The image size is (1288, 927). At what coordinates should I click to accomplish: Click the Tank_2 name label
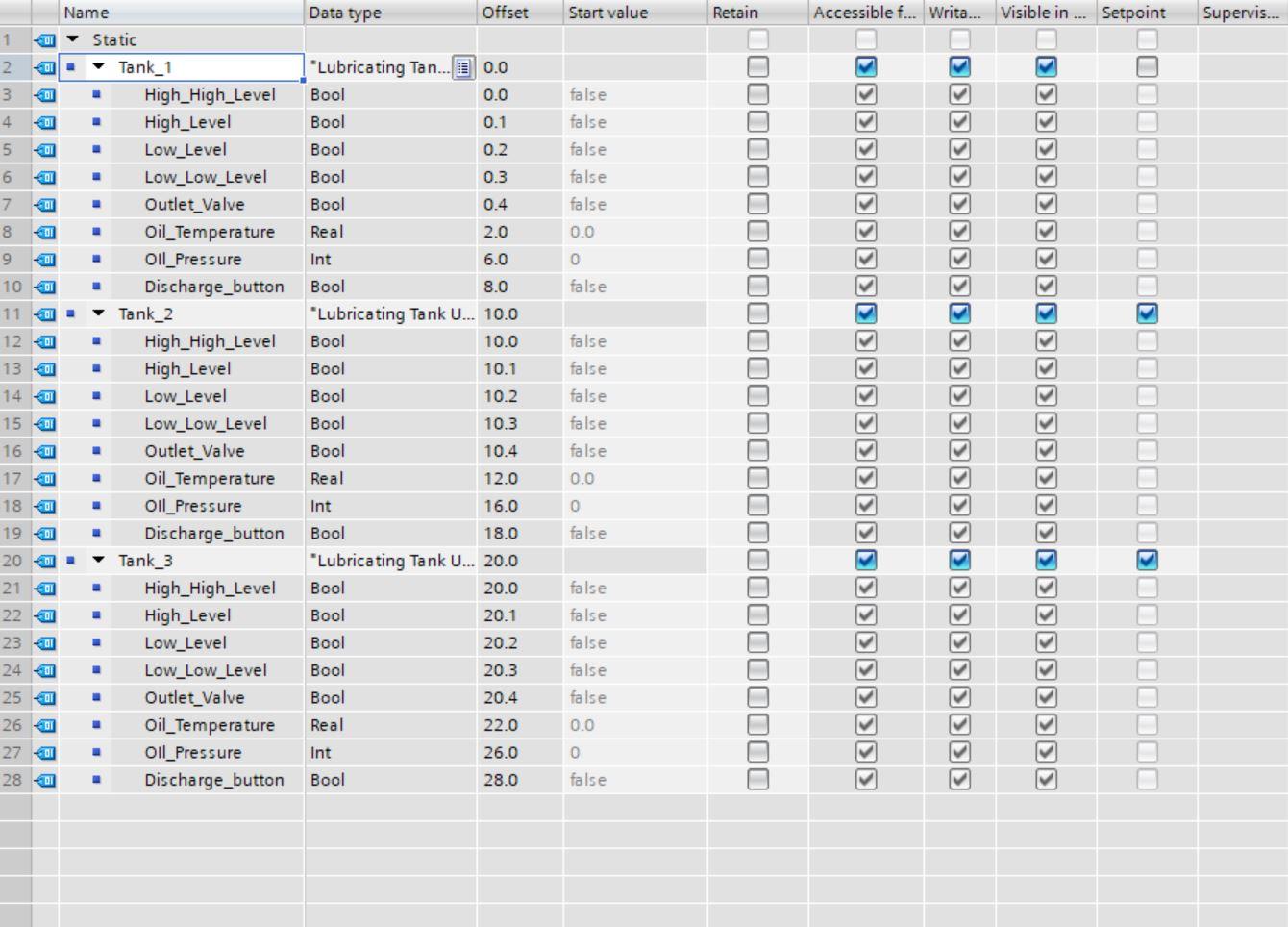tap(145, 314)
